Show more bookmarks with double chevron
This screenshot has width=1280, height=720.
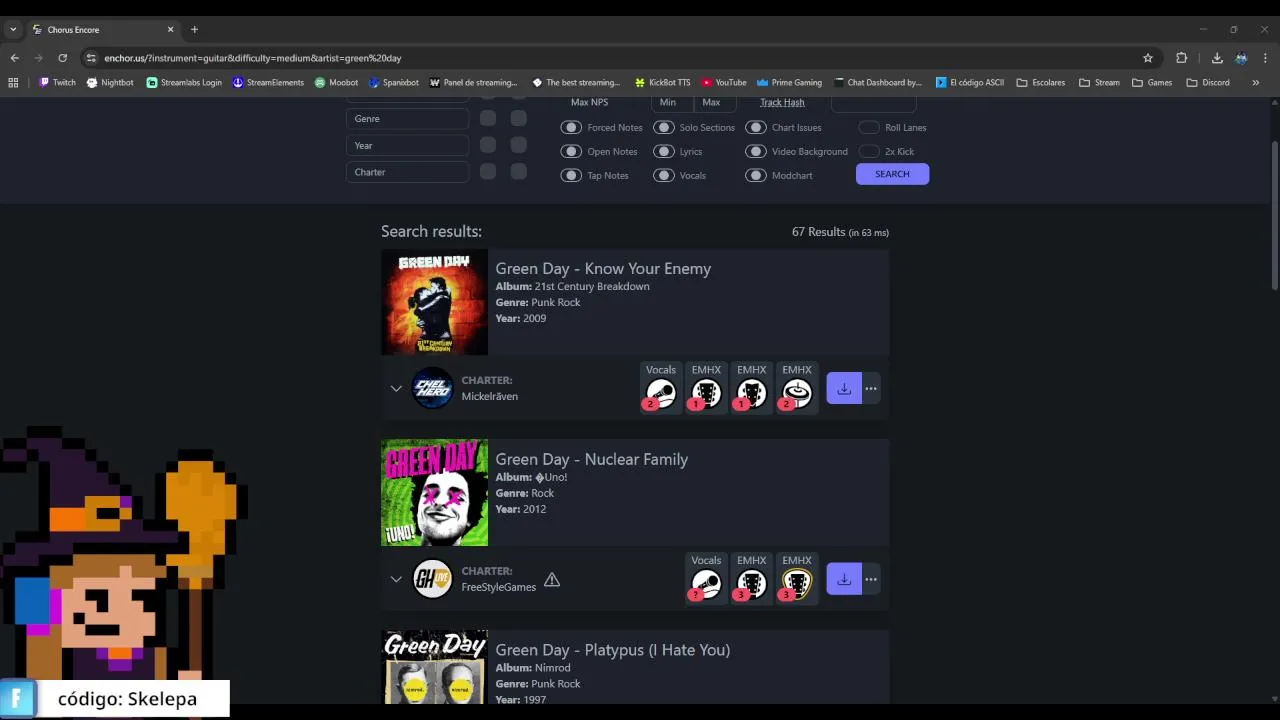coord(1255,82)
